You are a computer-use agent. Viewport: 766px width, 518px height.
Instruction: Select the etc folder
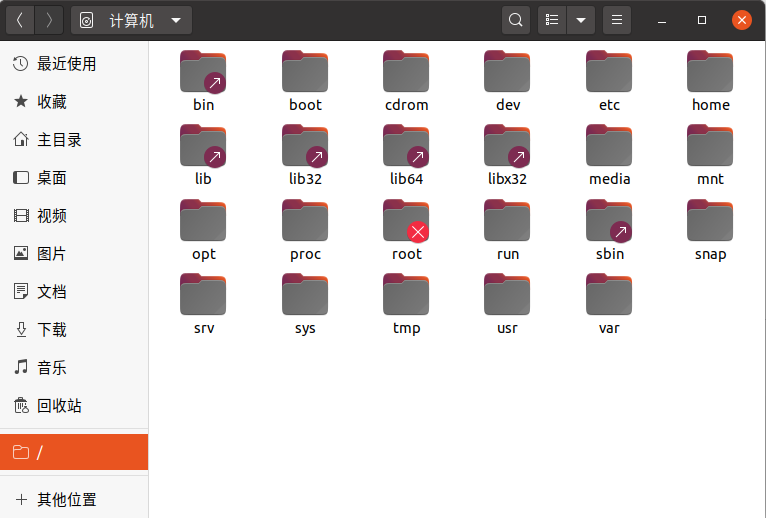coord(609,72)
